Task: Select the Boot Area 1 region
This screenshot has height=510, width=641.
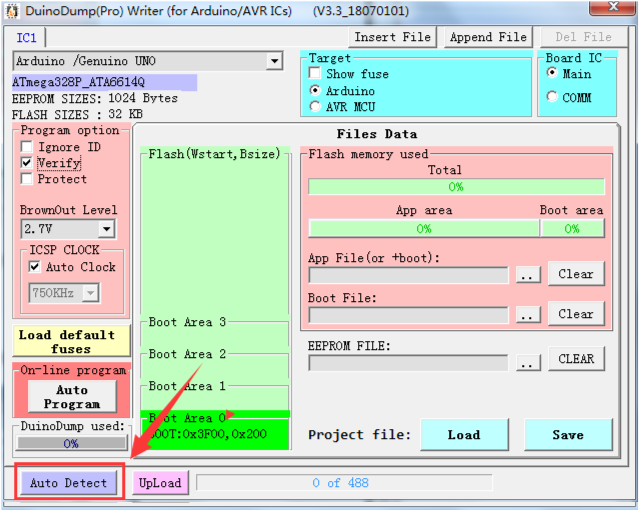Action: tap(215, 396)
